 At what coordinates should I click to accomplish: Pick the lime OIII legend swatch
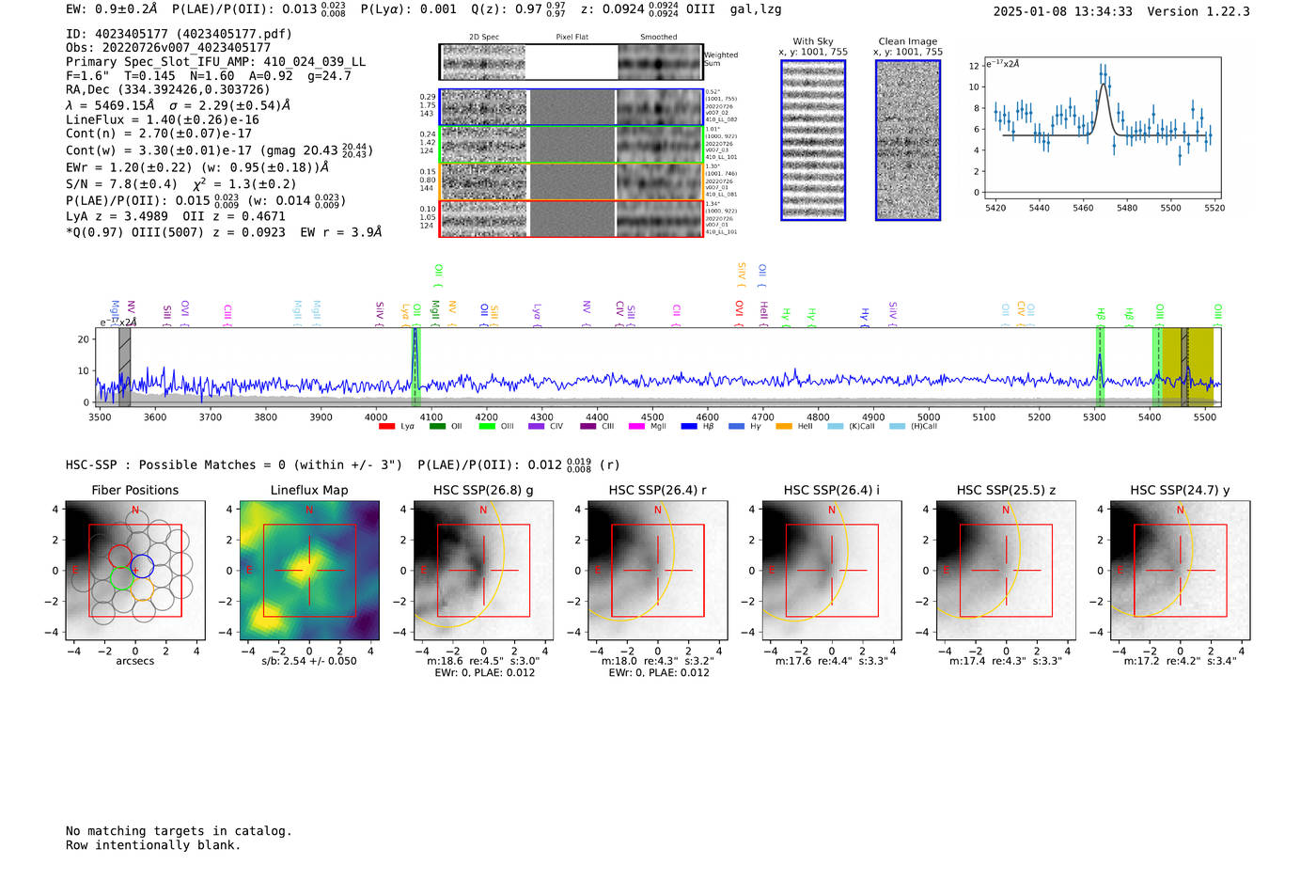[x=486, y=427]
